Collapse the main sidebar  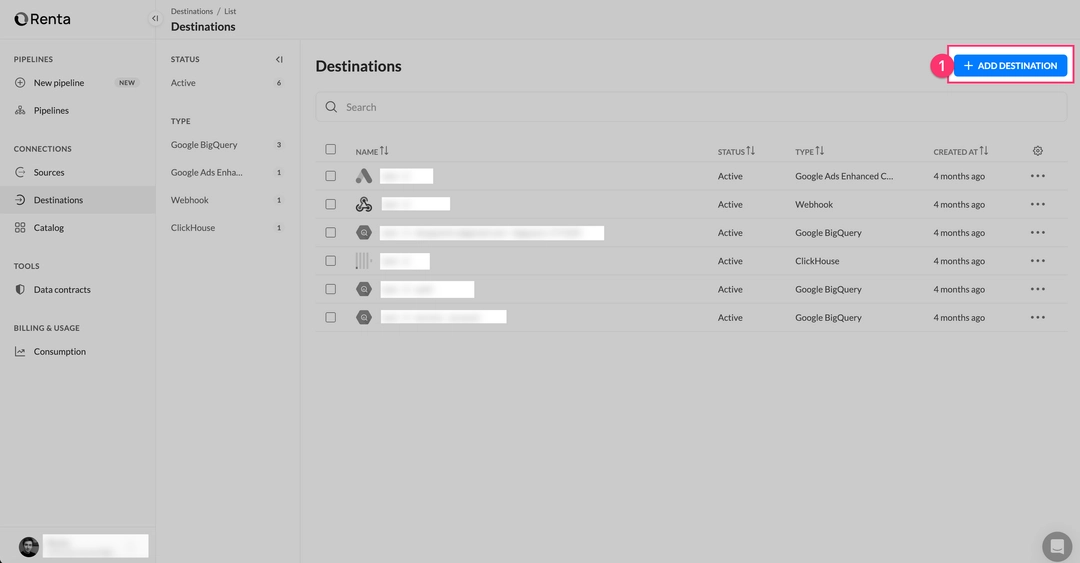tap(155, 18)
